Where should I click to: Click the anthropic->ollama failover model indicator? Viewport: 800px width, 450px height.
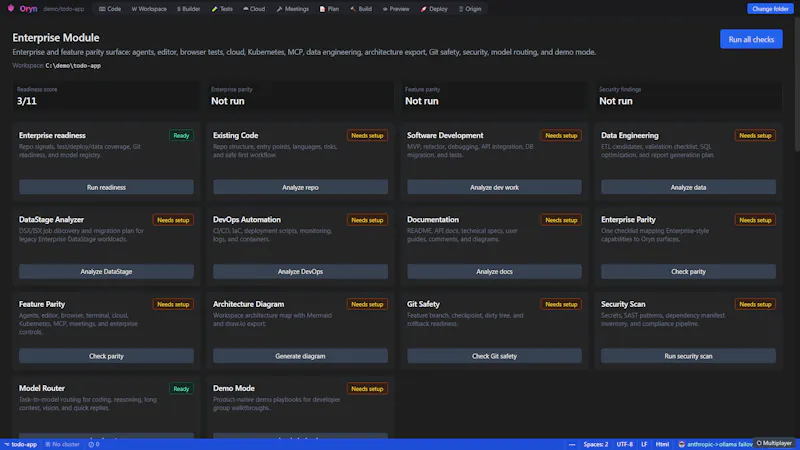tap(715, 444)
